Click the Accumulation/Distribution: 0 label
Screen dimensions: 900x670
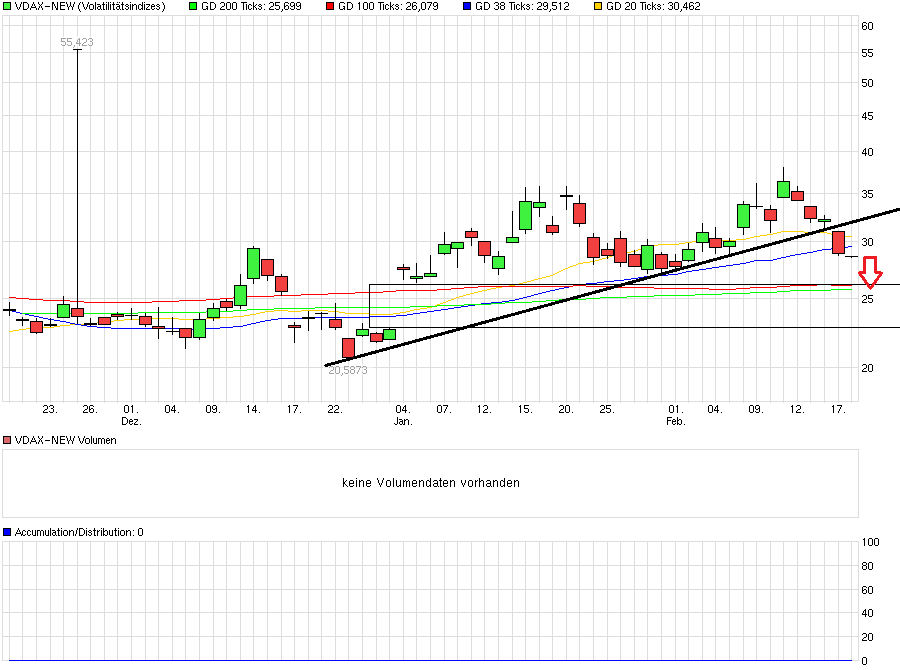tap(79, 532)
